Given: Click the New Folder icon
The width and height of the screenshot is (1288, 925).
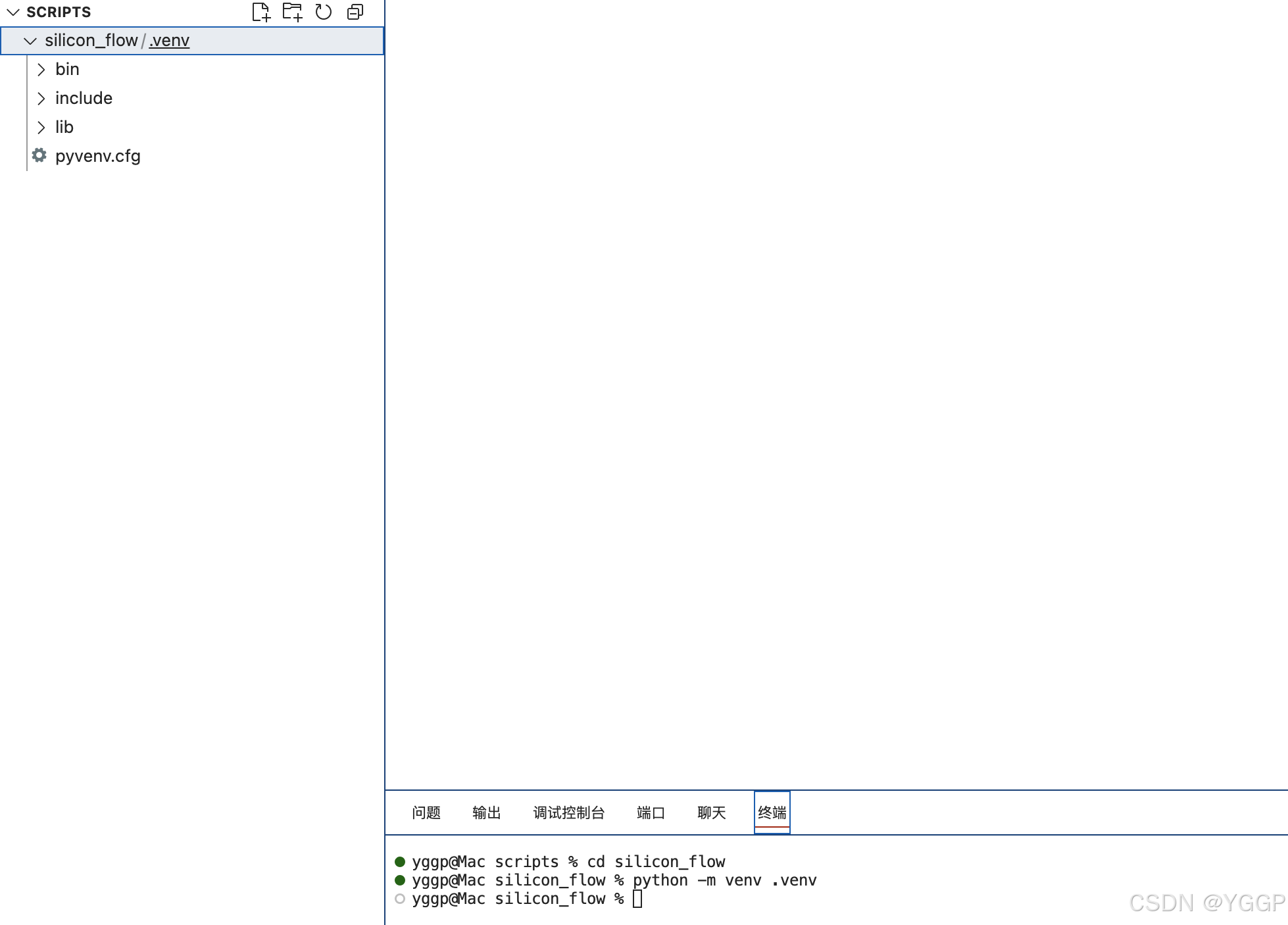Looking at the screenshot, I should click(x=292, y=12).
